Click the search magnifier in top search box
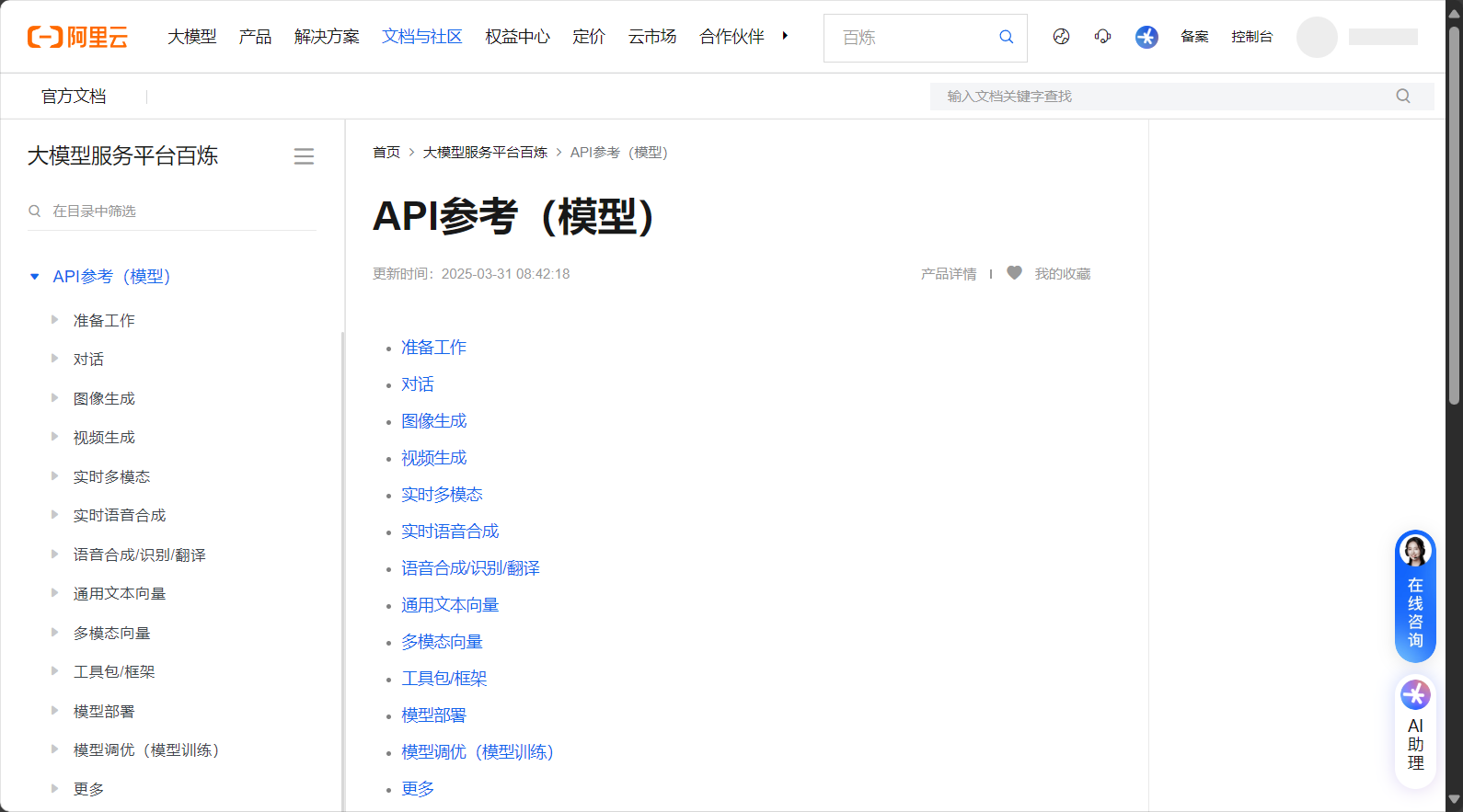The width and height of the screenshot is (1463, 812). pyautogui.click(x=1006, y=37)
